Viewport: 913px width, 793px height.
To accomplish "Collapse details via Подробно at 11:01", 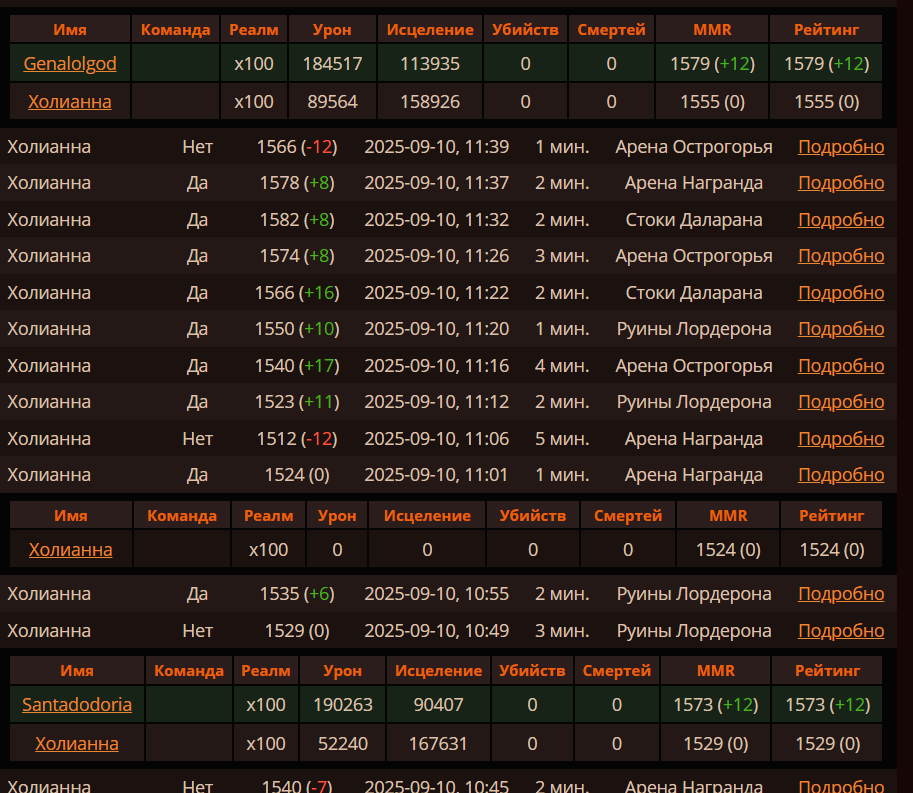I will pos(840,475).
